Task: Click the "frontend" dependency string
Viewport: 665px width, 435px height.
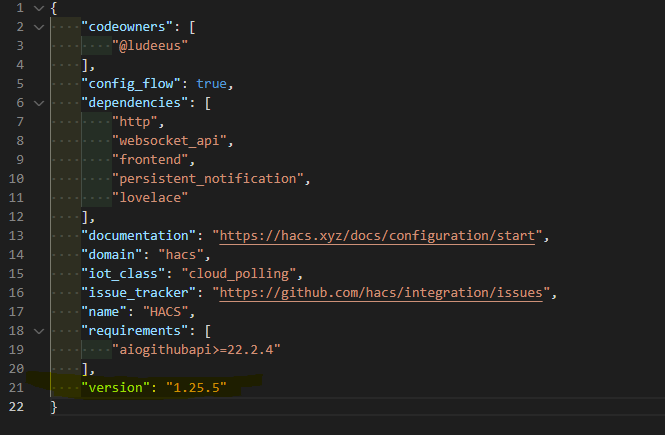Action: pyautogui.click(x=150, y=160)
